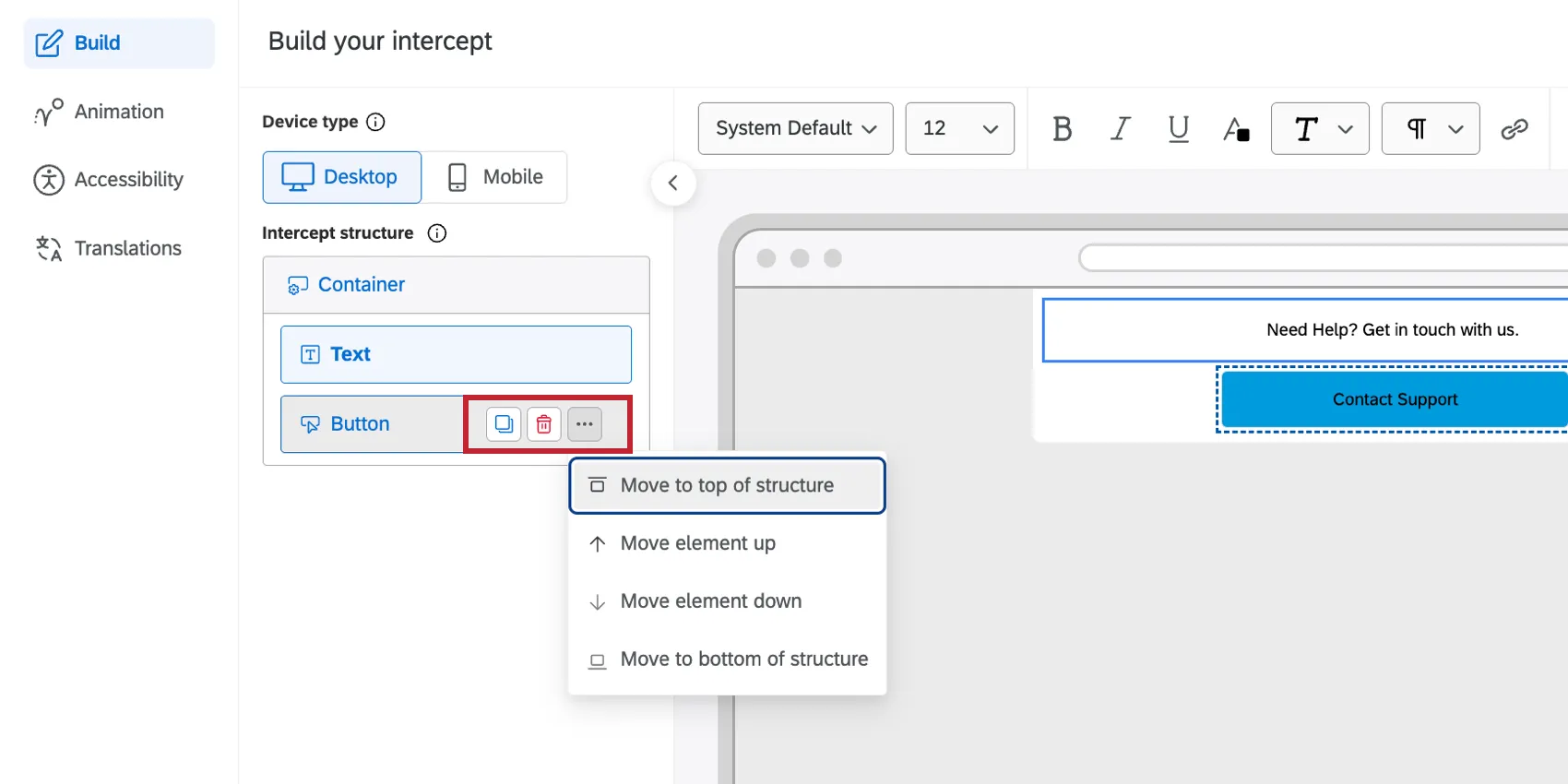
Task: Open the text style T dropdown
Action: point(1320,128)
